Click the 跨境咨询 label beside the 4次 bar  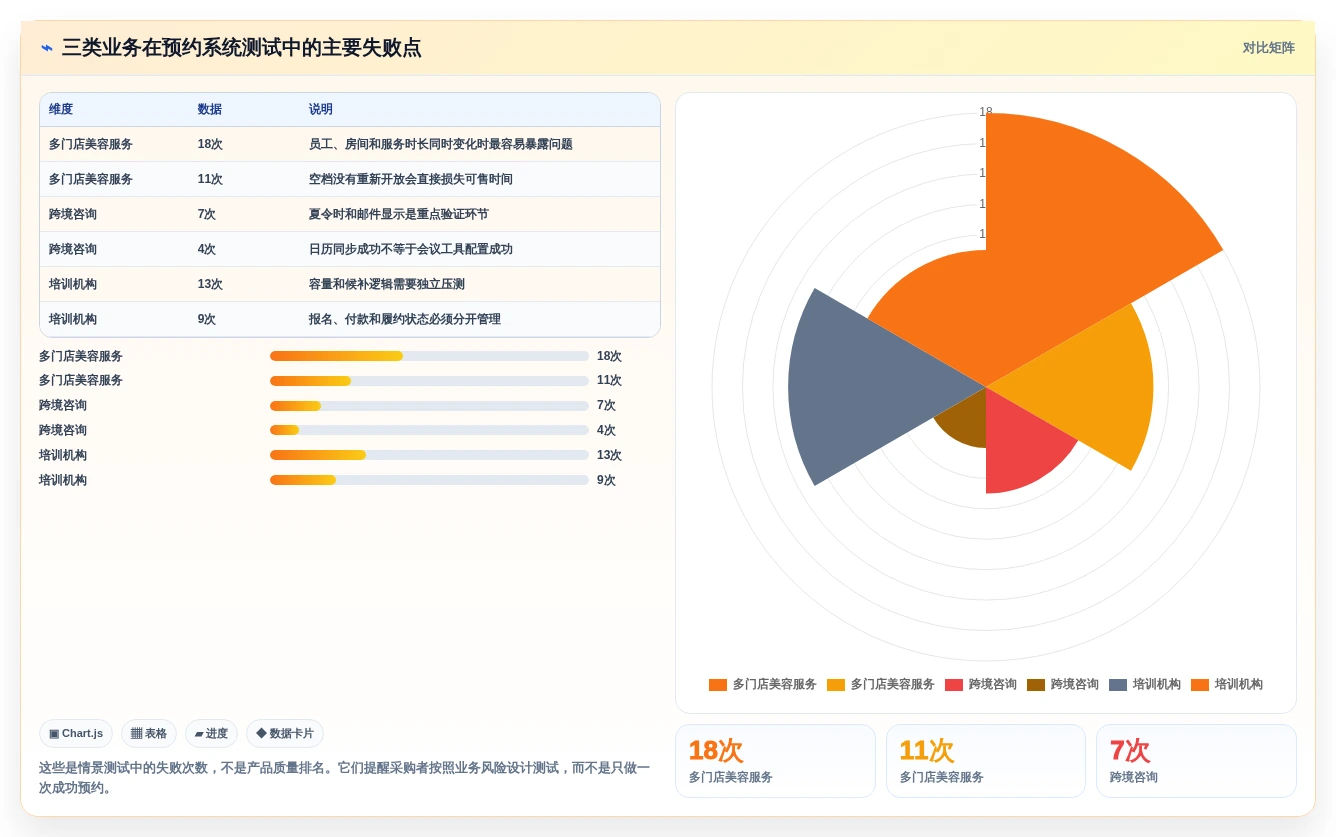click(x=63, y=430)
